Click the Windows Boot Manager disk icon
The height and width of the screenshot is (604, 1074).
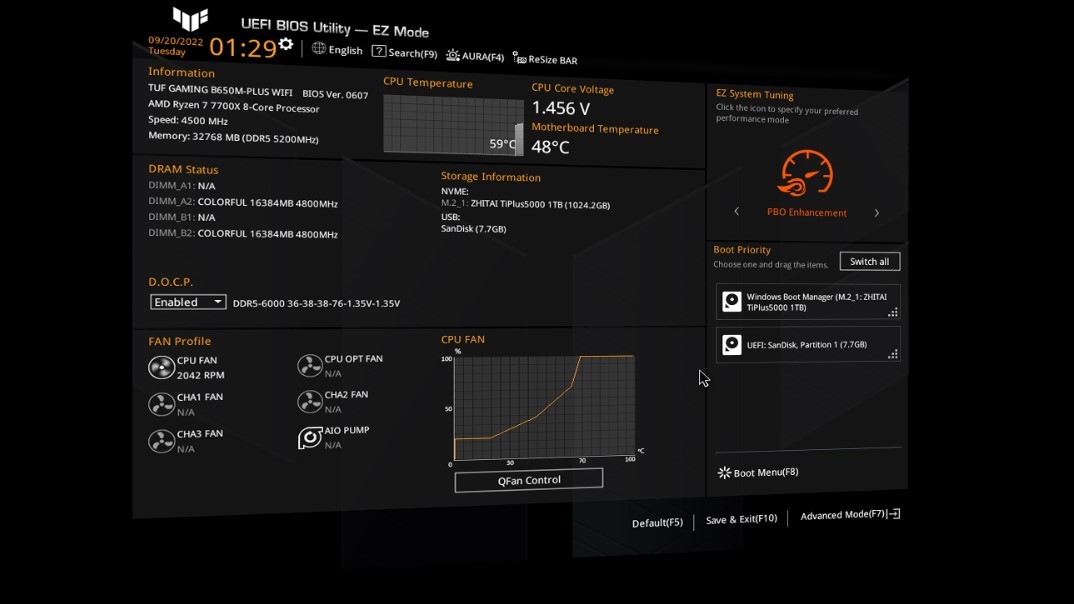[x=732, y=302]
